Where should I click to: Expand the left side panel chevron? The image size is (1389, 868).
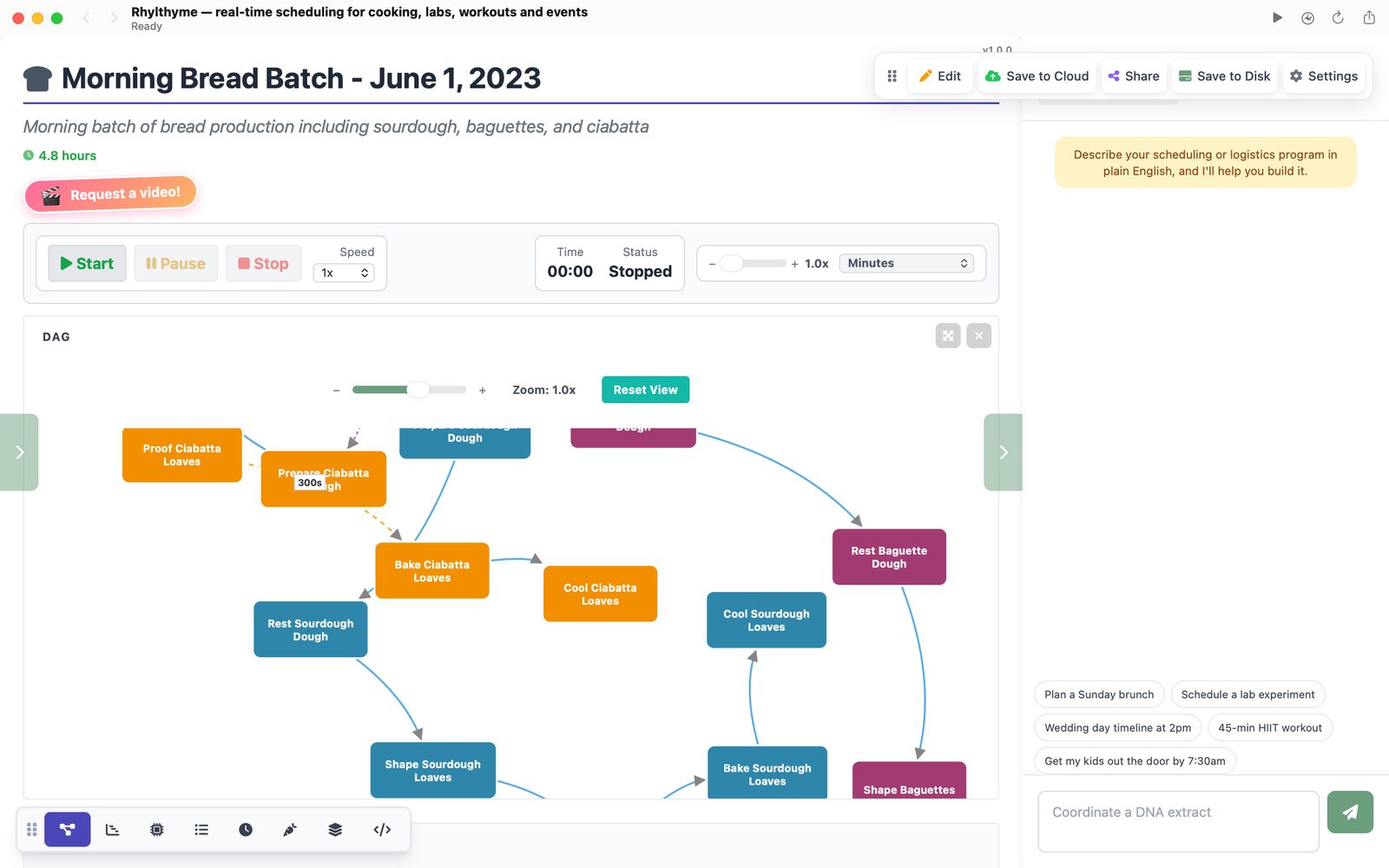tap(19, 452)
